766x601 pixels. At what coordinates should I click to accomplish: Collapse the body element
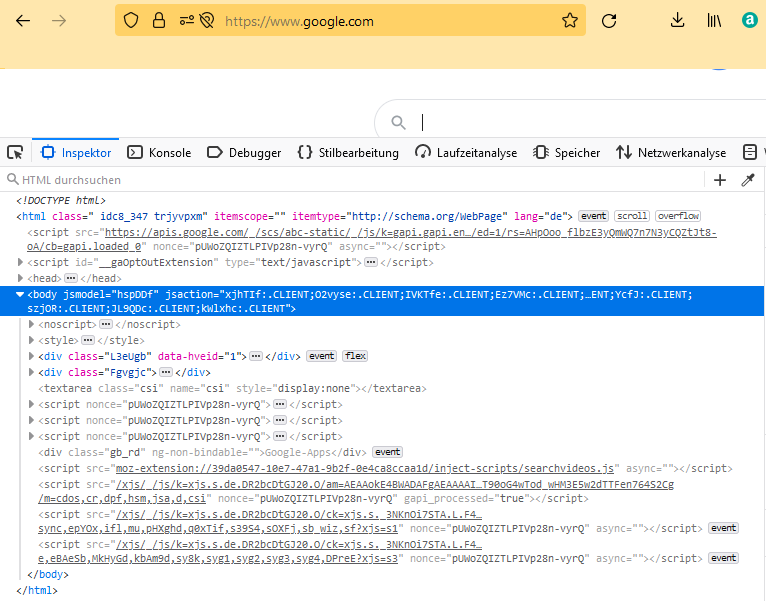20,294
